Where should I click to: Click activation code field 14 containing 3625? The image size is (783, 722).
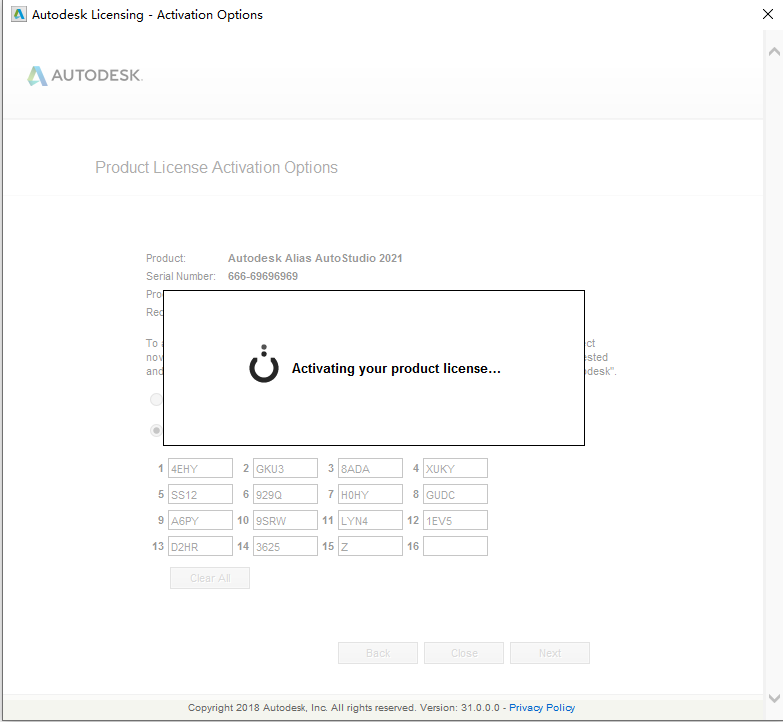285,546
